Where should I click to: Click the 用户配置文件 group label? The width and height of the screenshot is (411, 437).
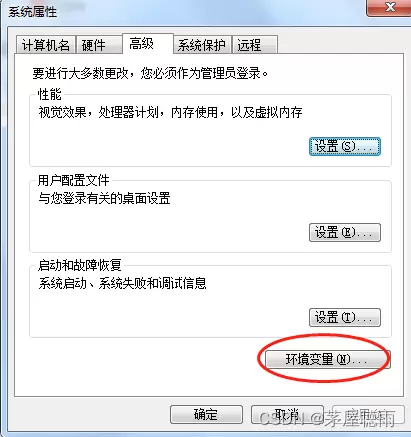pos(74,180)
